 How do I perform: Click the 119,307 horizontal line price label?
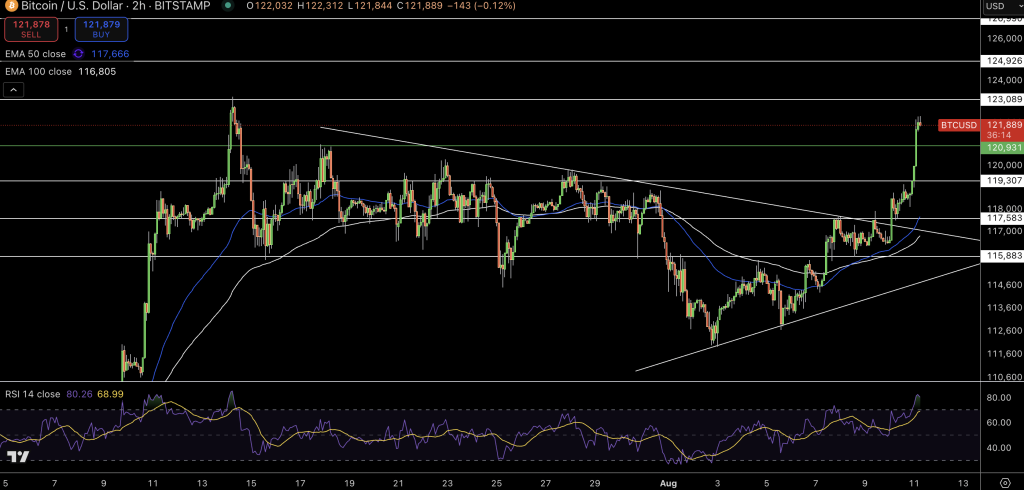pos(1001,180)
